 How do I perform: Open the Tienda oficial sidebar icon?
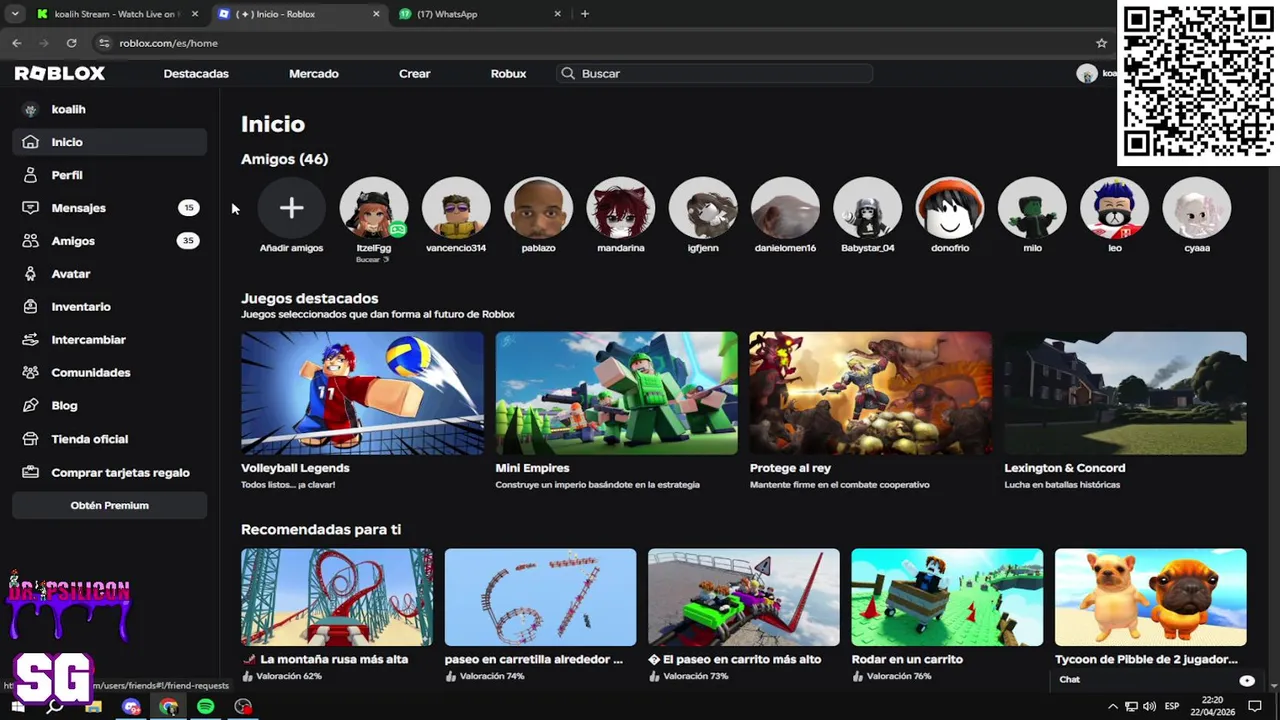click(x=30, y=439)
